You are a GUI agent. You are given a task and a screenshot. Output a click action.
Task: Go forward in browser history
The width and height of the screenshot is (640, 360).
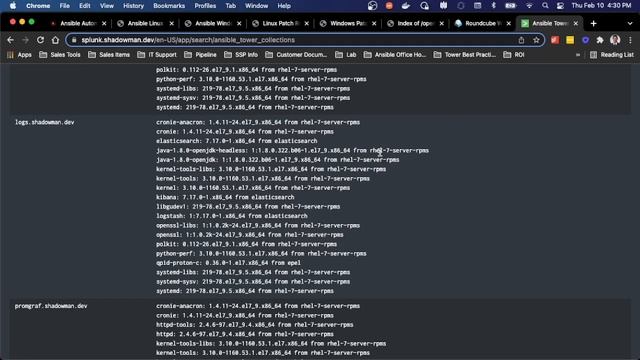[x=25, y=40]
